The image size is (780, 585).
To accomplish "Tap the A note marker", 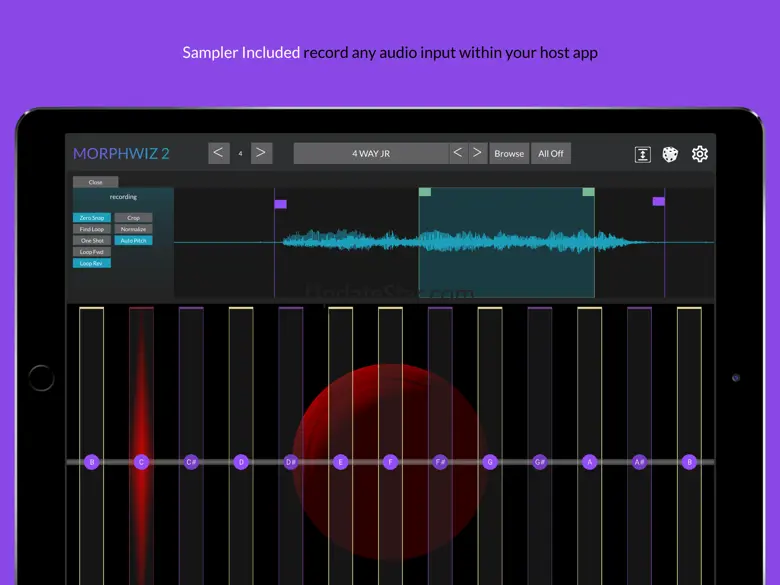I will (x=589, y=462).
